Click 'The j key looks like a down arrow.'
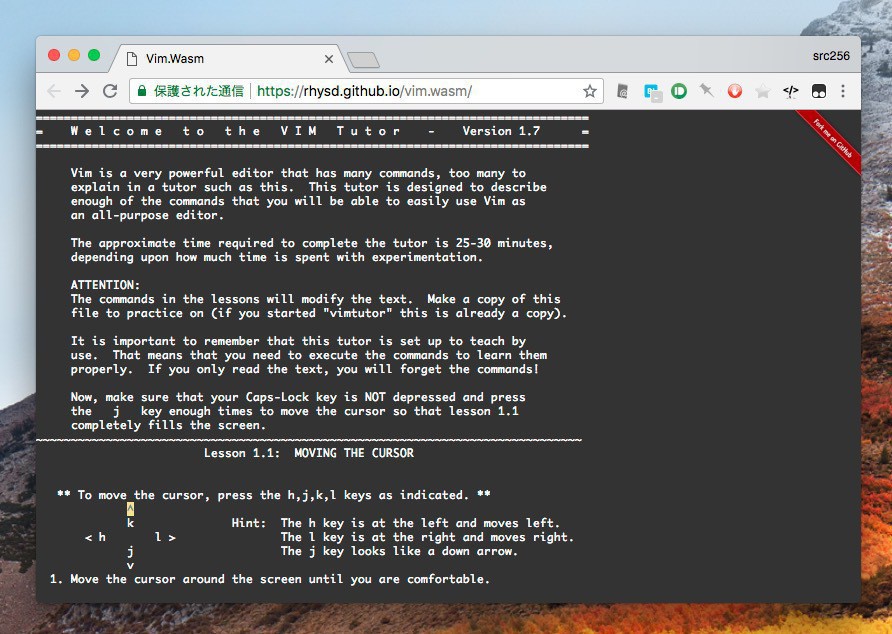Viewport: 892px width, 634px height. pos(399,551)
